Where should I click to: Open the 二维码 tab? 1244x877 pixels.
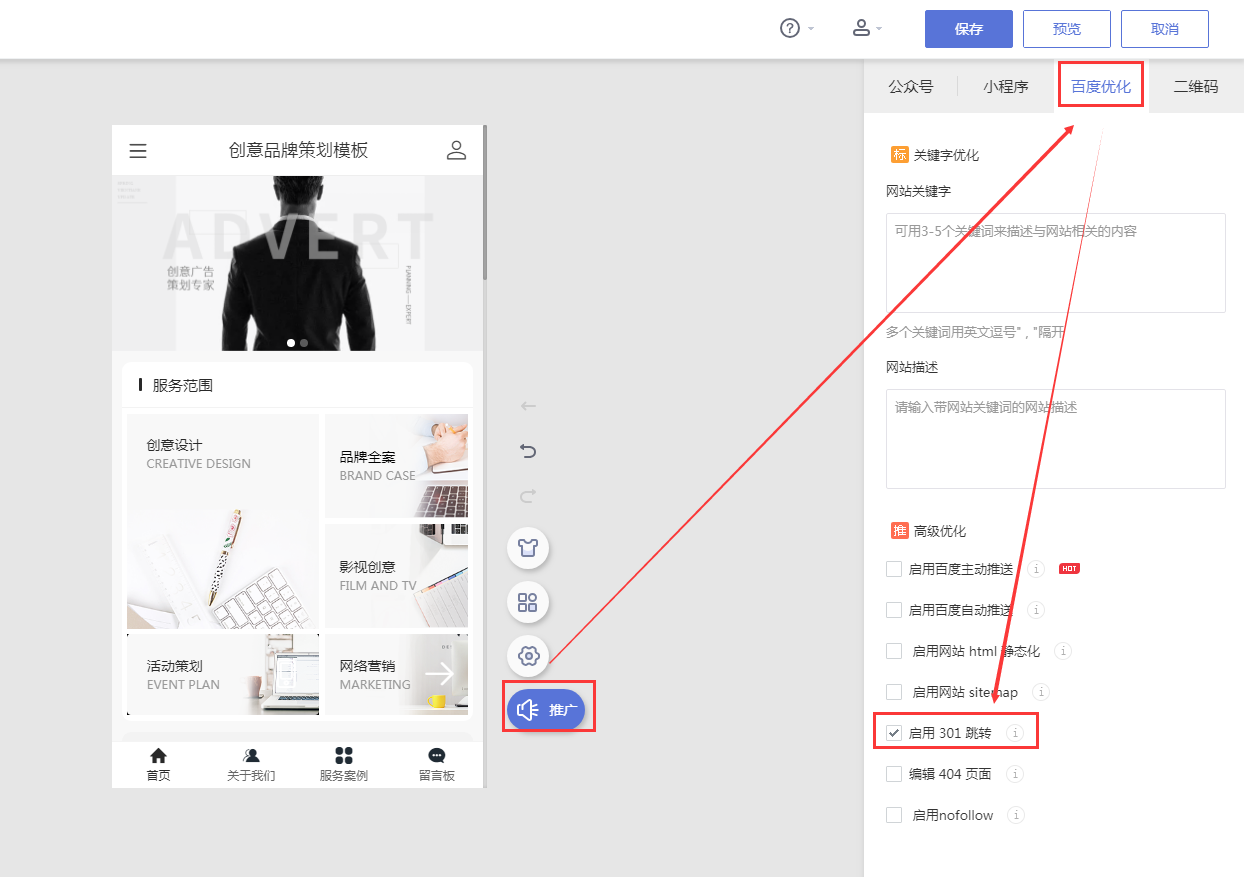coord(1196,87)
